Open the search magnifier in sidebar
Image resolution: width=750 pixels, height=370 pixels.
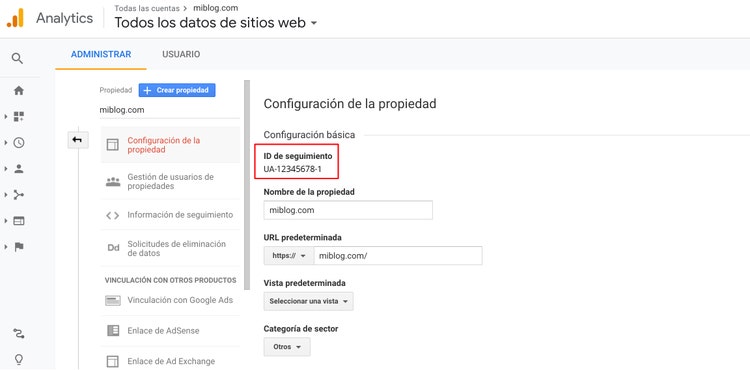point(17,59)
